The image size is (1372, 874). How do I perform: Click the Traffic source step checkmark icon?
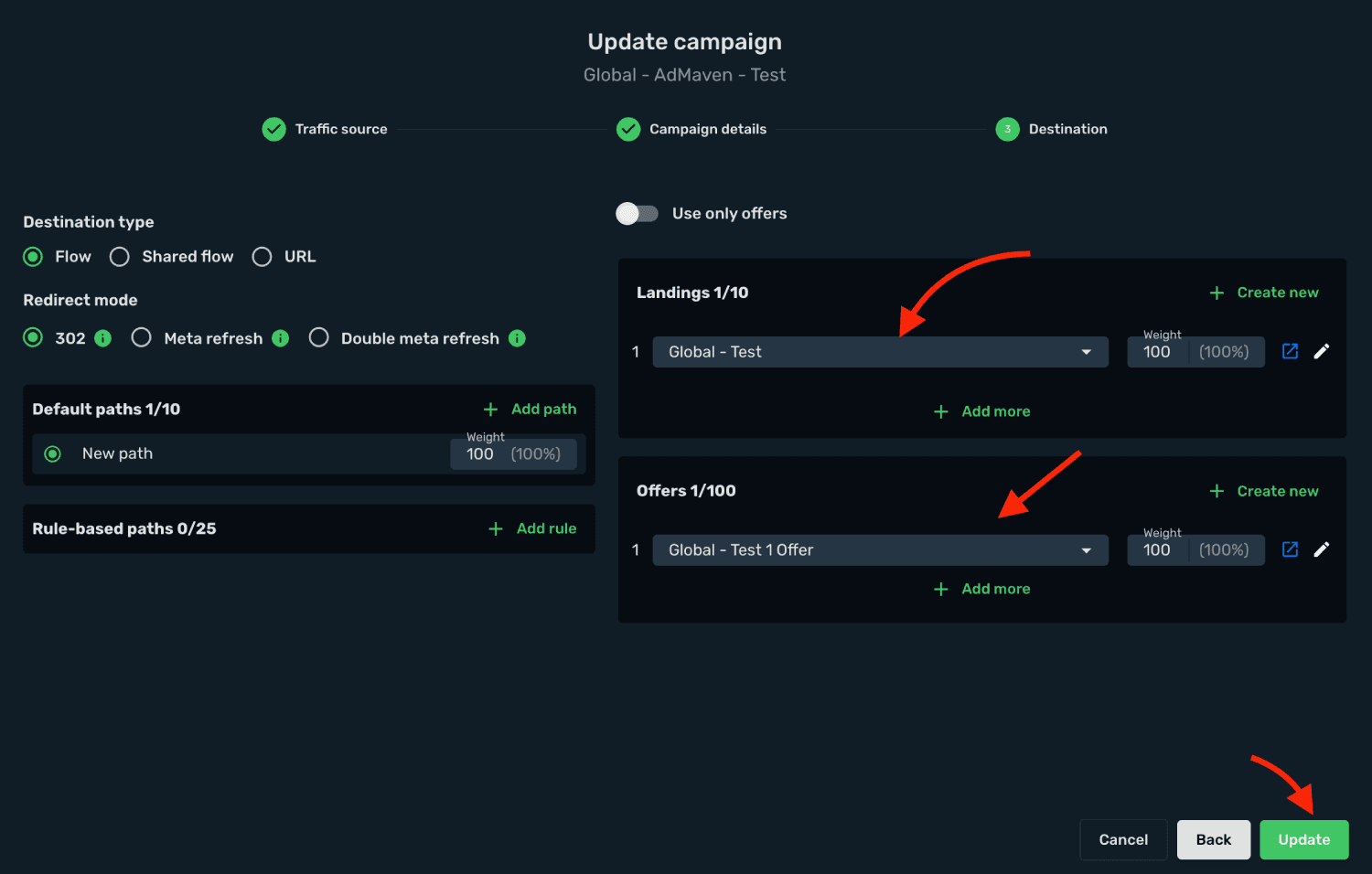tap(273, 129)
